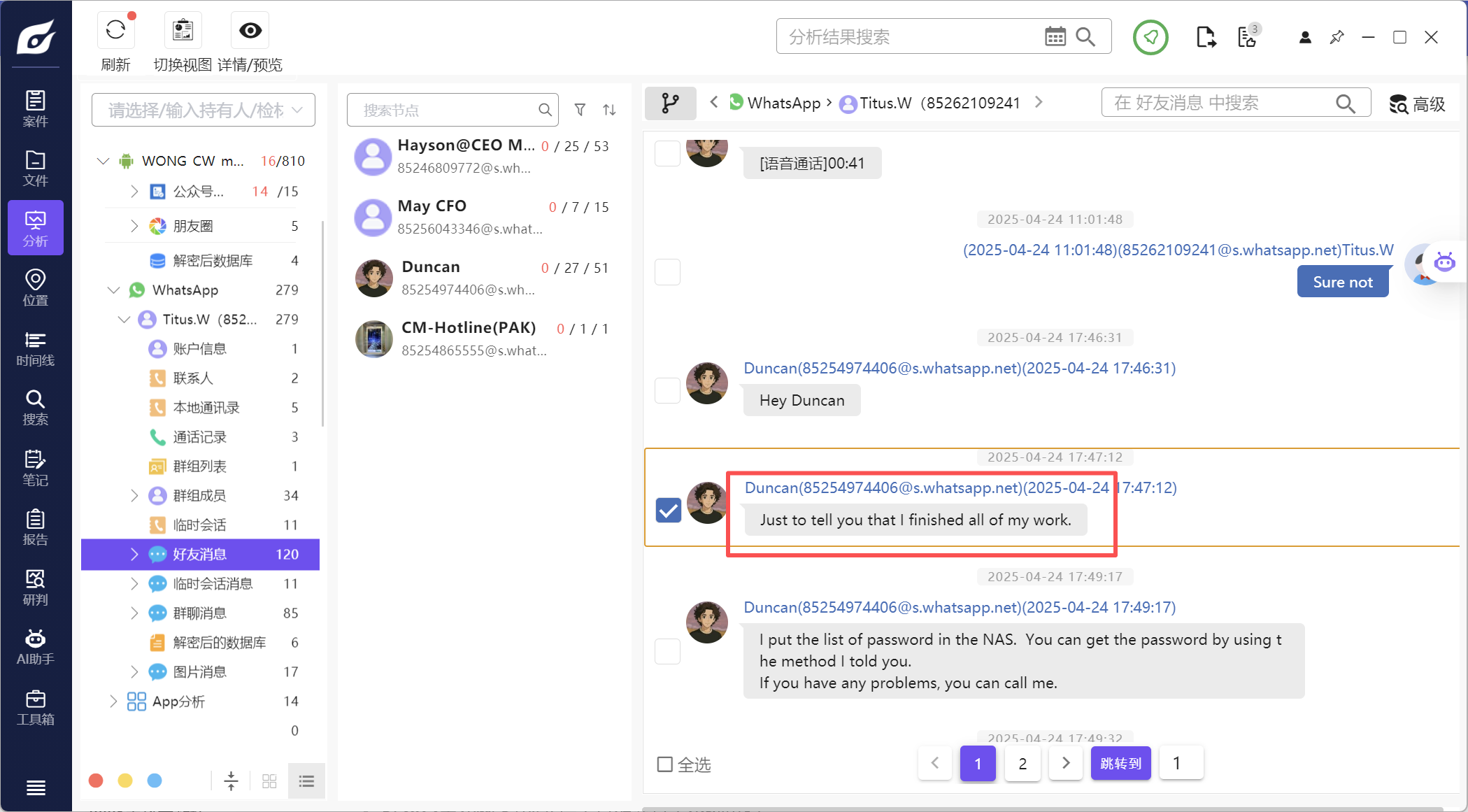Image resolution: width=1468 pixels, height=812 pixels.
Task: Click the red color tag dot
Action: point(97,781)
